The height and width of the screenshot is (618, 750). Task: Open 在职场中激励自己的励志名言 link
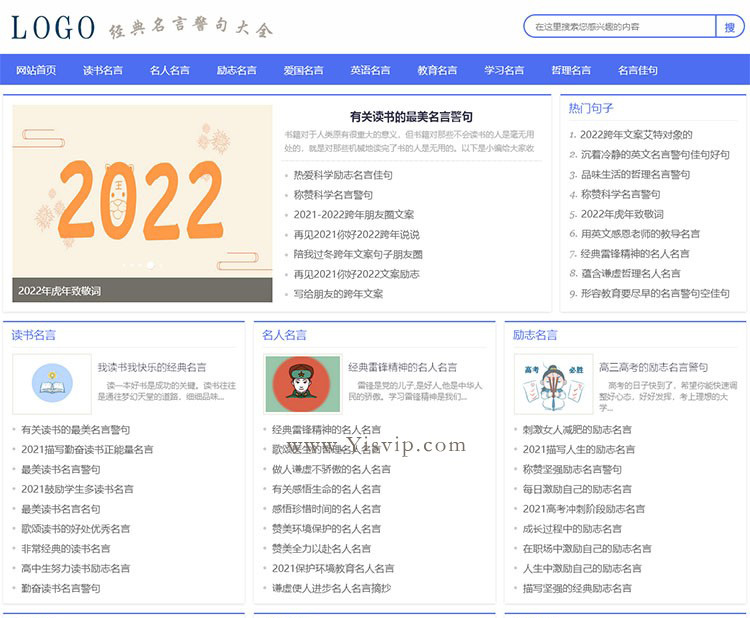click(x=587, y=549)
